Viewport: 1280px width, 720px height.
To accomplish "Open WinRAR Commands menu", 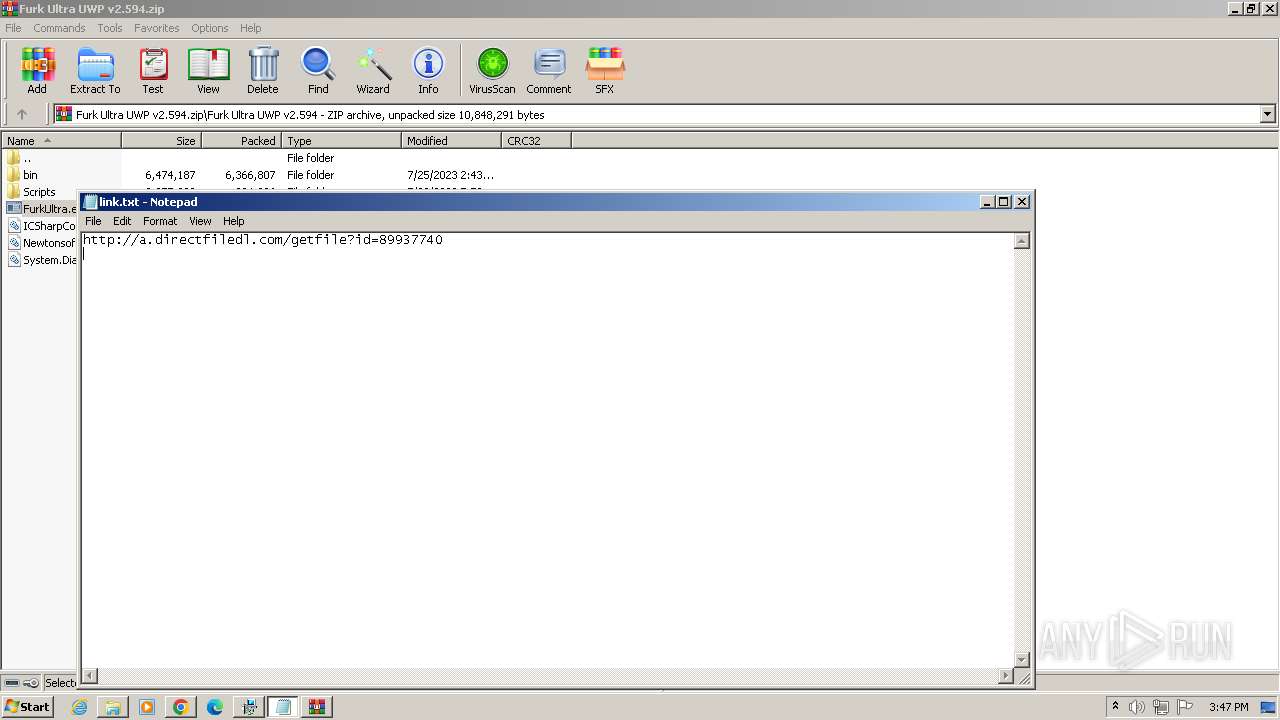I will click(59, 28).
